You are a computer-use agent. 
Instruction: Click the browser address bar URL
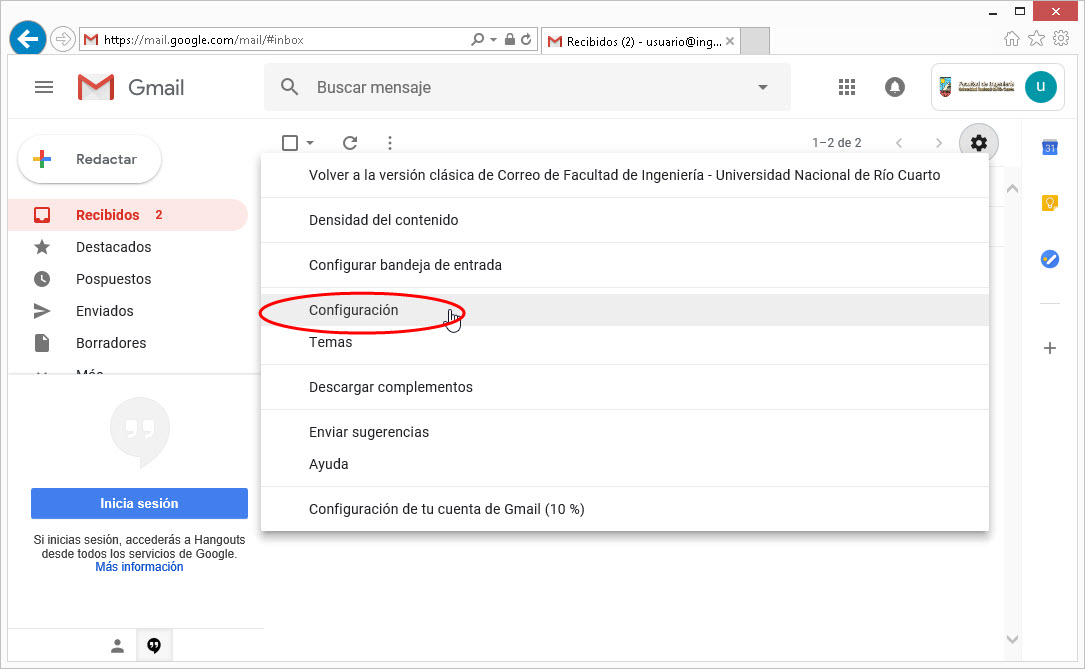click(x=203, y=39)
